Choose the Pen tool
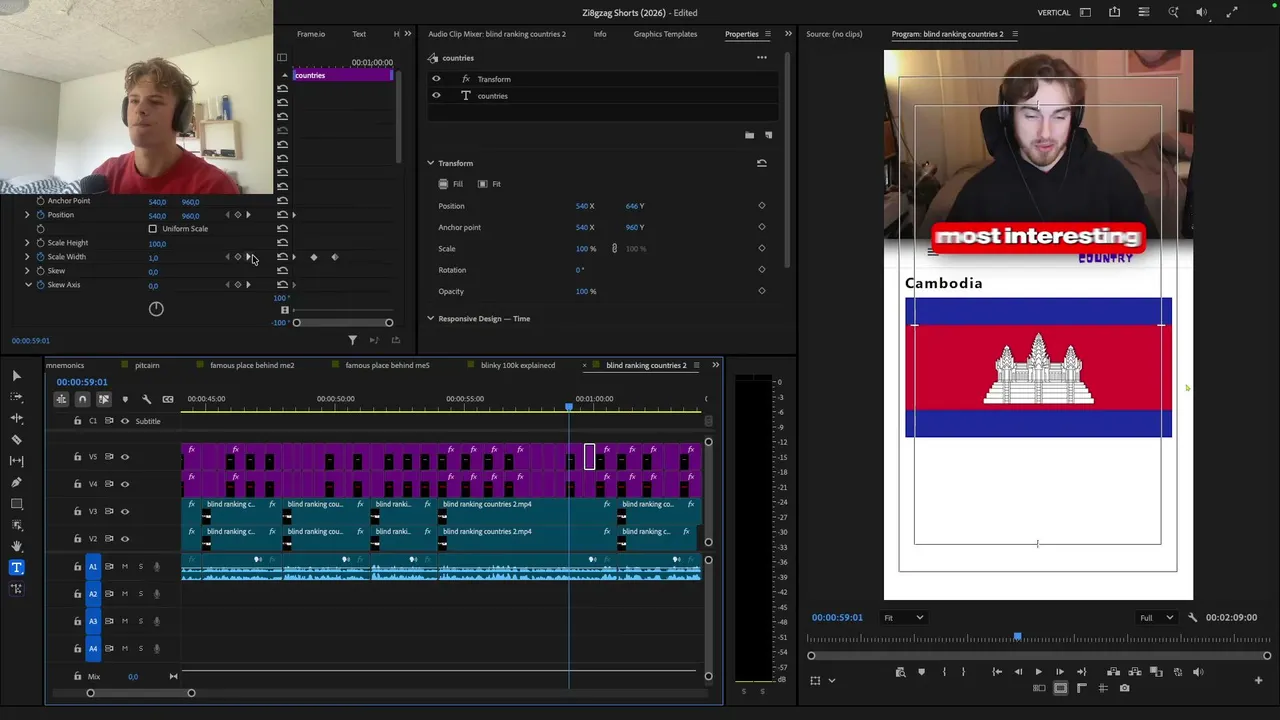Screen dimensions: 1280x720 click(x=16, y=482)
